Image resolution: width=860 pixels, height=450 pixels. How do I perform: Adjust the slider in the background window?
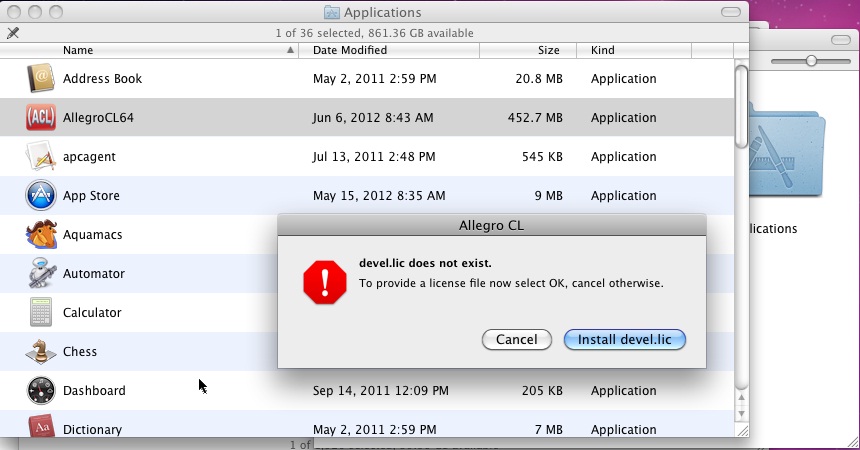[811, 61]
